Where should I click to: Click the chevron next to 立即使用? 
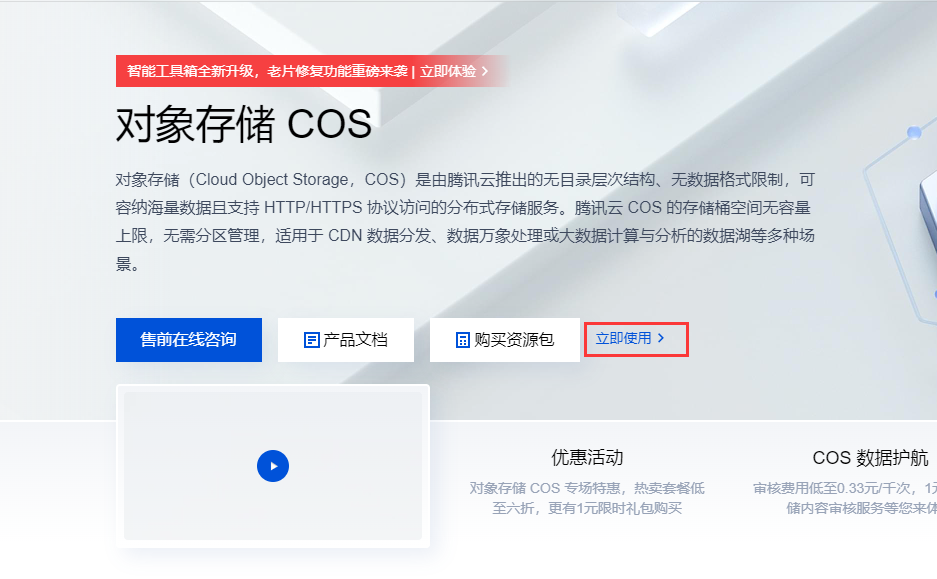(660, 338)
